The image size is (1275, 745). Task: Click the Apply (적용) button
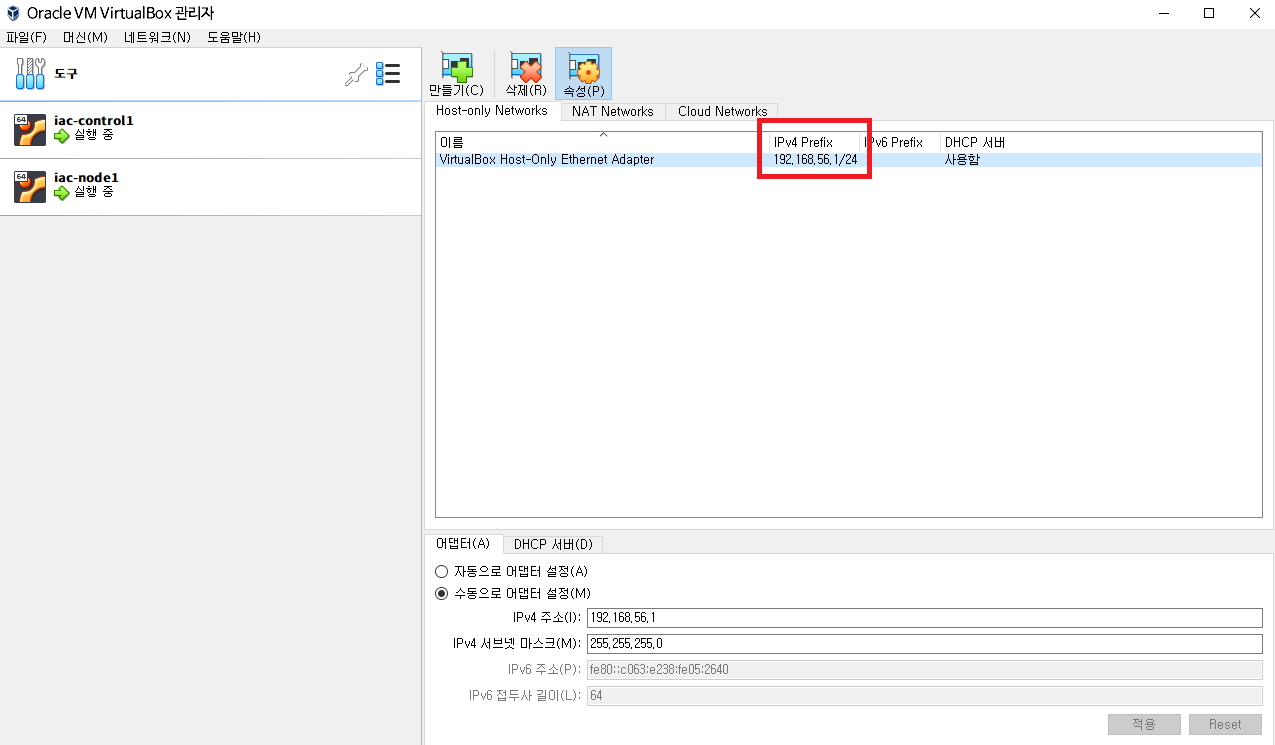[x=1144, y=724]
